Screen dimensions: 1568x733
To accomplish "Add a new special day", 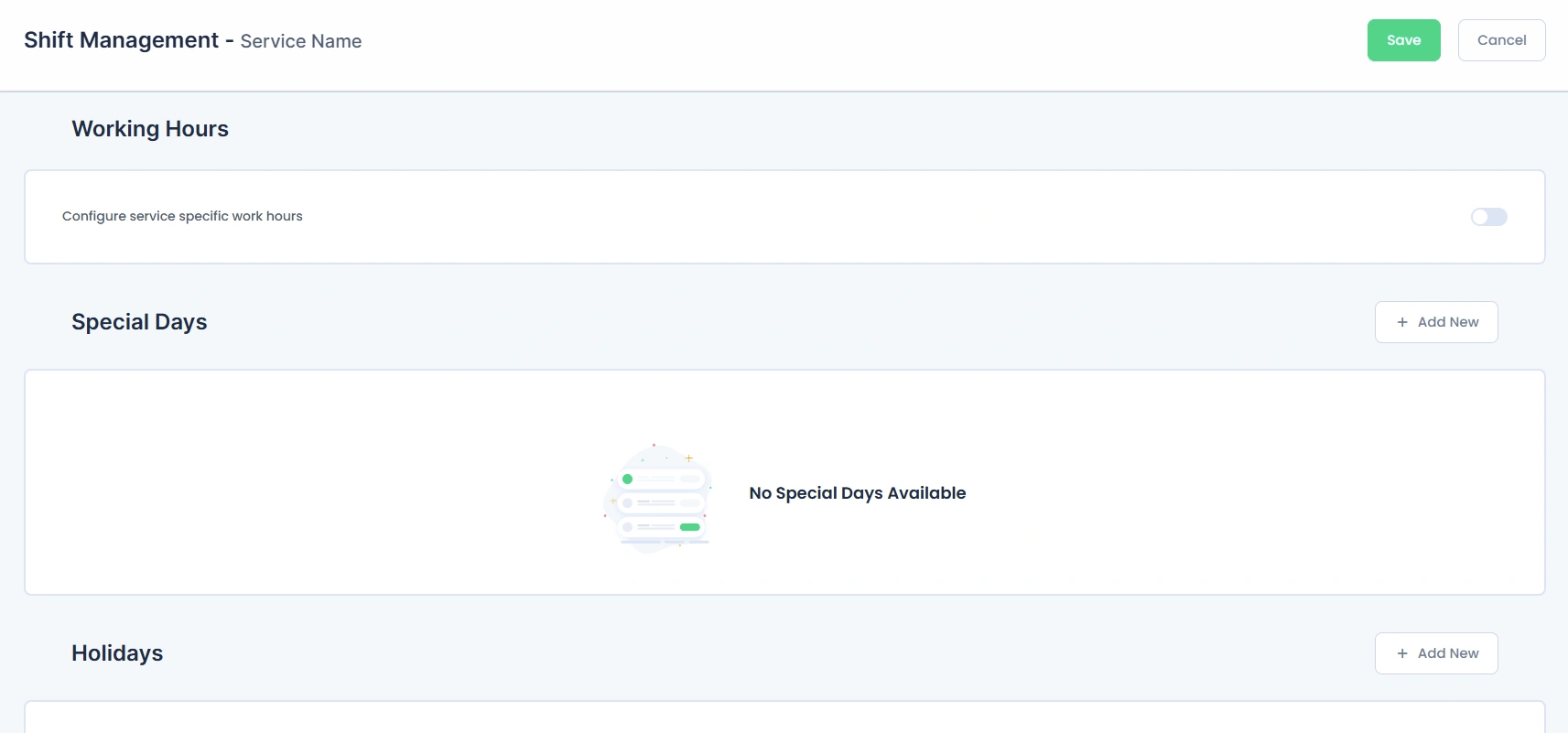I will click(1436, 322).
